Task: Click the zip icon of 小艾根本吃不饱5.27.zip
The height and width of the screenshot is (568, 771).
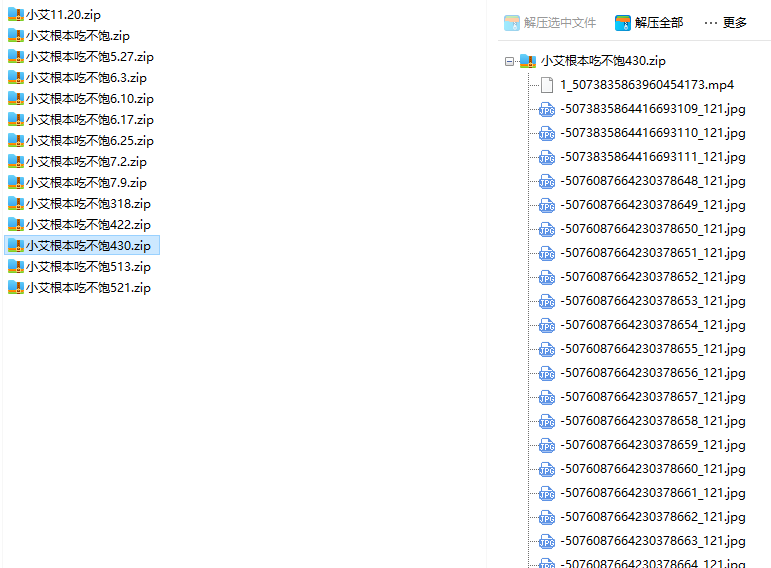Action: [15, 57]
